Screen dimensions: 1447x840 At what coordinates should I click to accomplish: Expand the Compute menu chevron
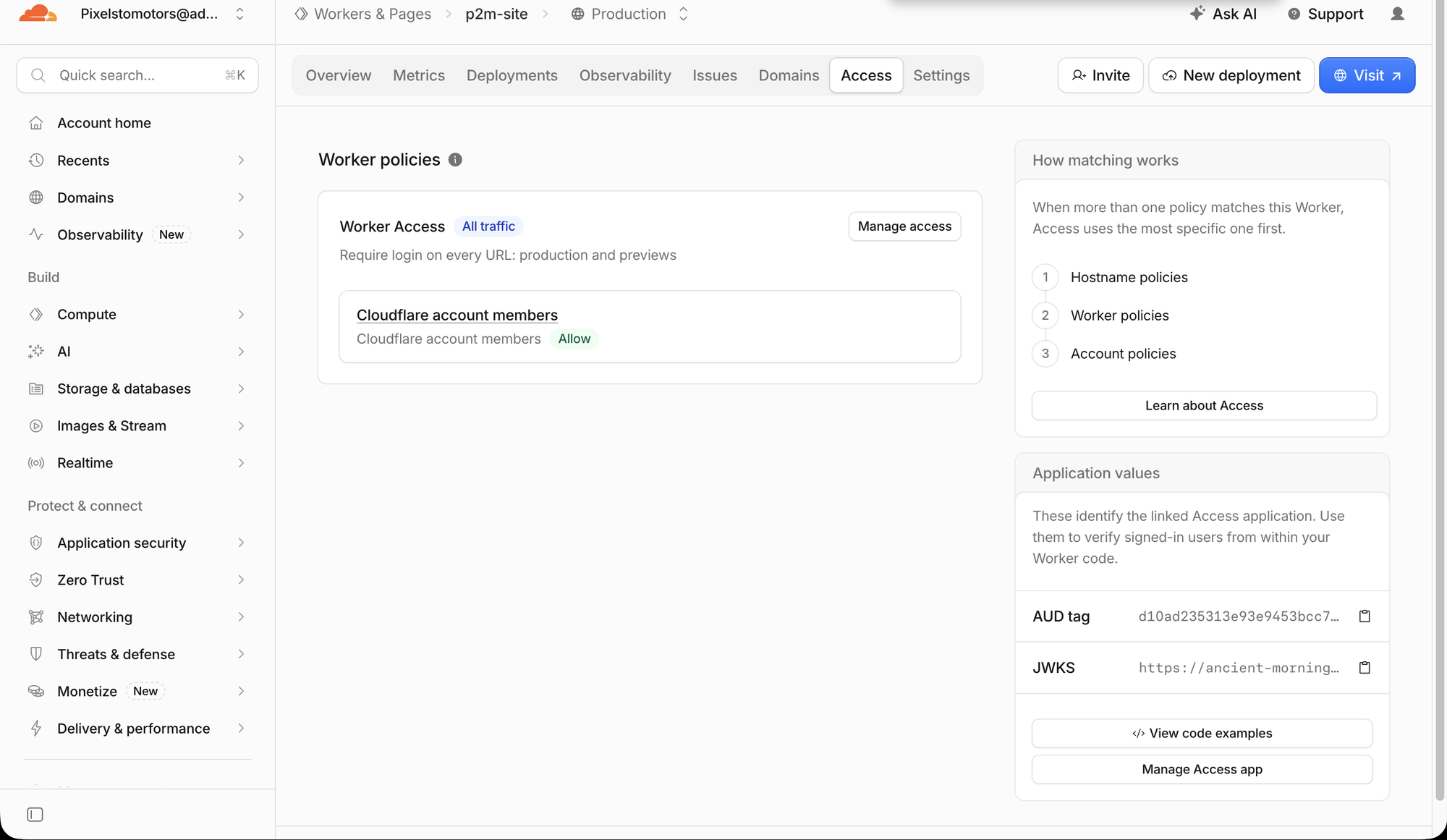click(x=241, y=315)
